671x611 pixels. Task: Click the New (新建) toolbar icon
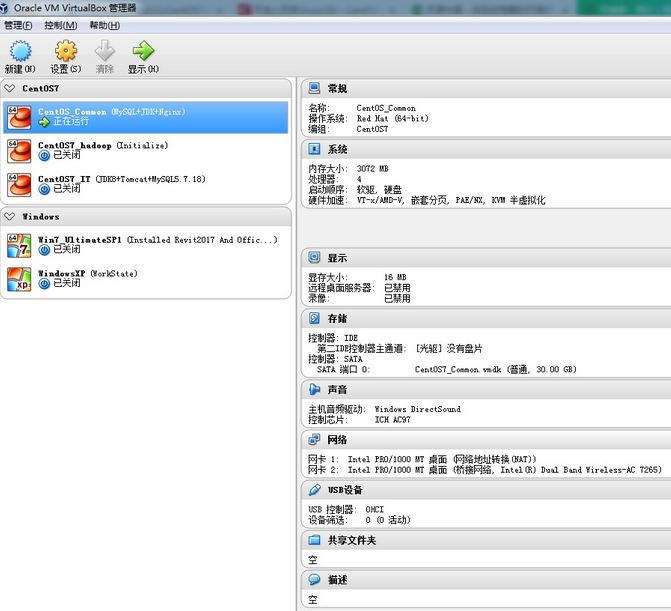(20, 51)
